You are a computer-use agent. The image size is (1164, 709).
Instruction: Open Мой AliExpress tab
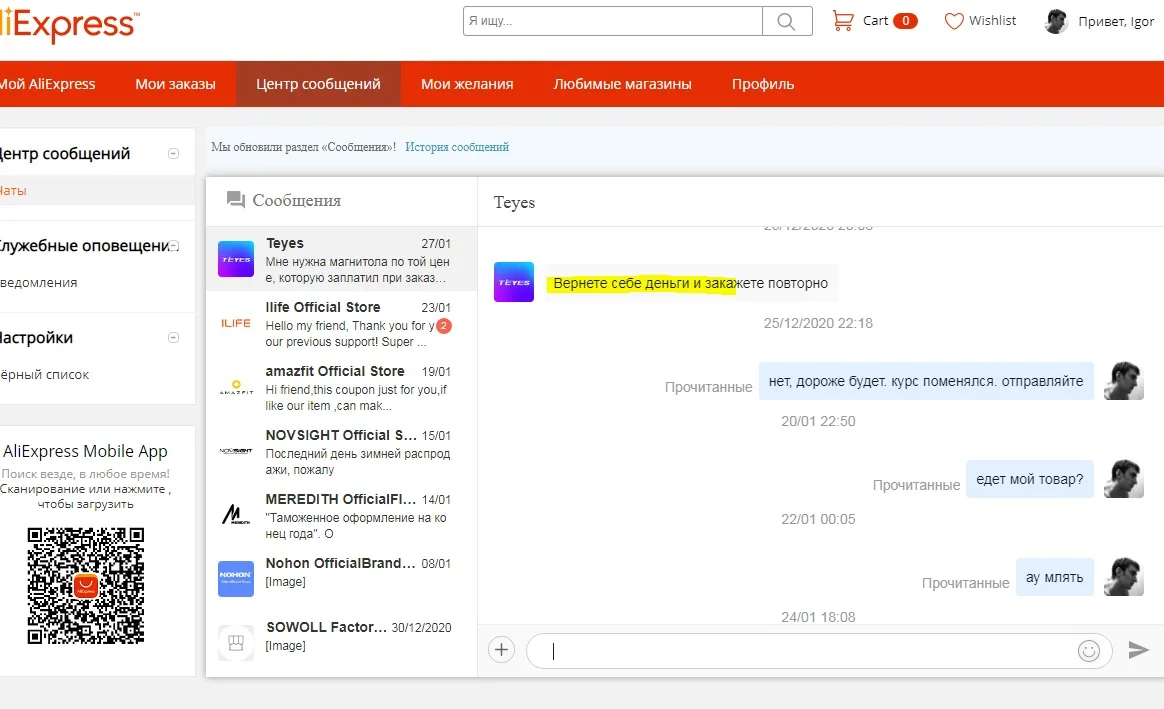(x=48, y=84)
